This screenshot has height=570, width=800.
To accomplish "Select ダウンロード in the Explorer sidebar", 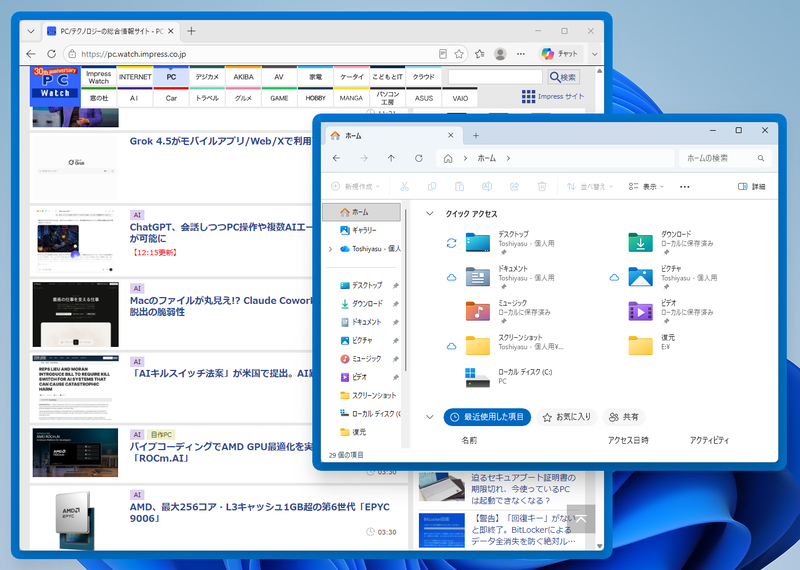I will click(x=364, y=304).
